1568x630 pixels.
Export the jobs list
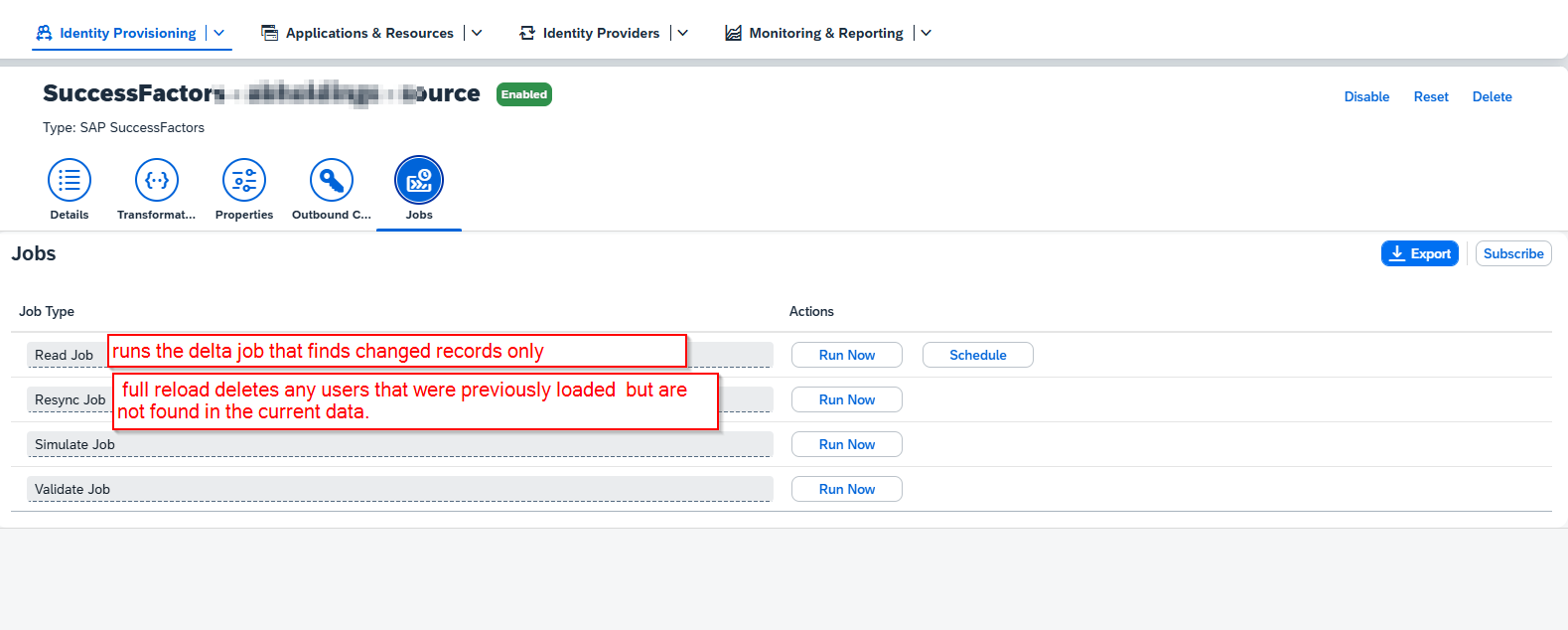[1420, 253]
